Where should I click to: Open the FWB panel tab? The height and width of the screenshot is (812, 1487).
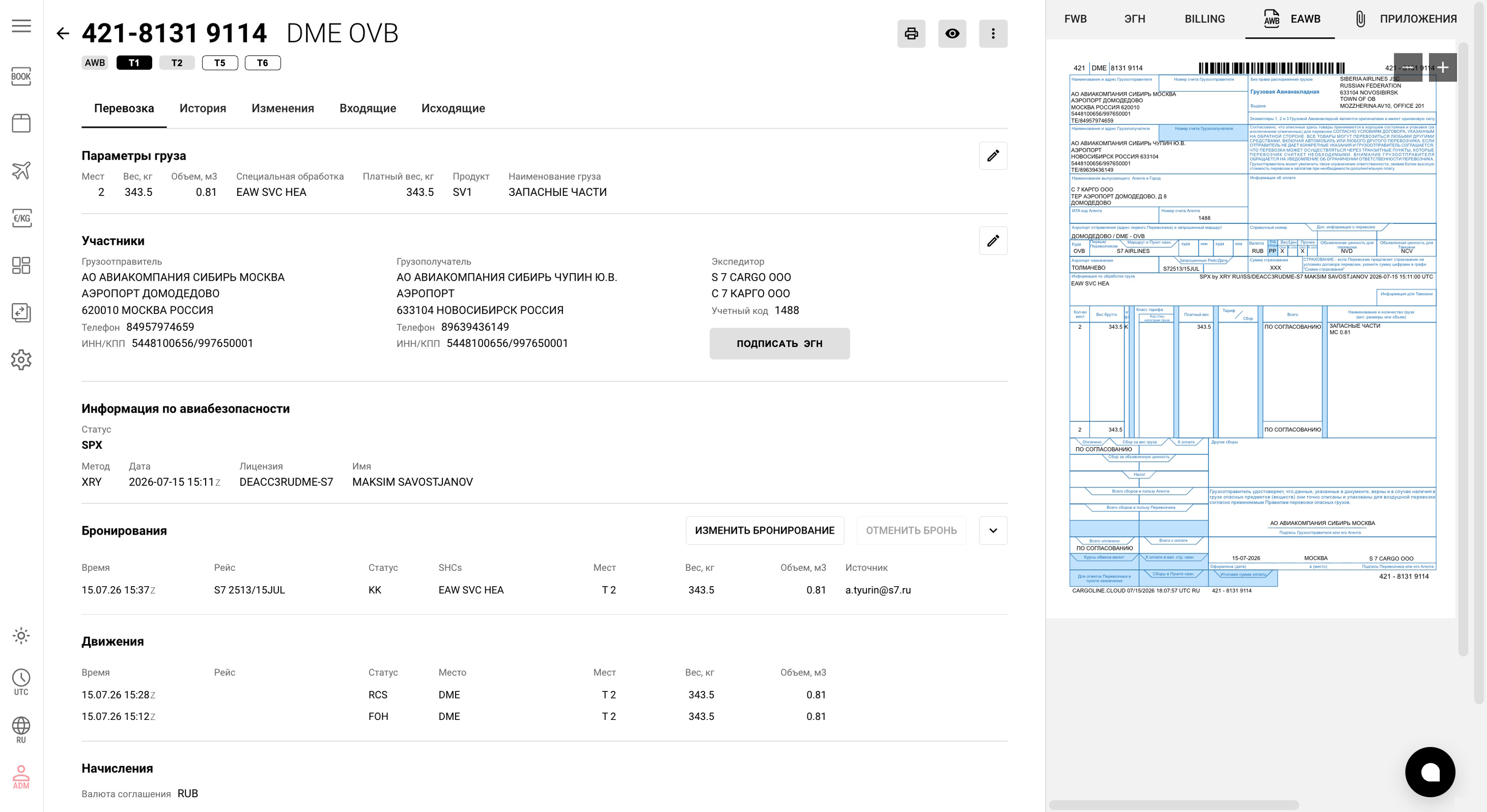[1076, 19]
